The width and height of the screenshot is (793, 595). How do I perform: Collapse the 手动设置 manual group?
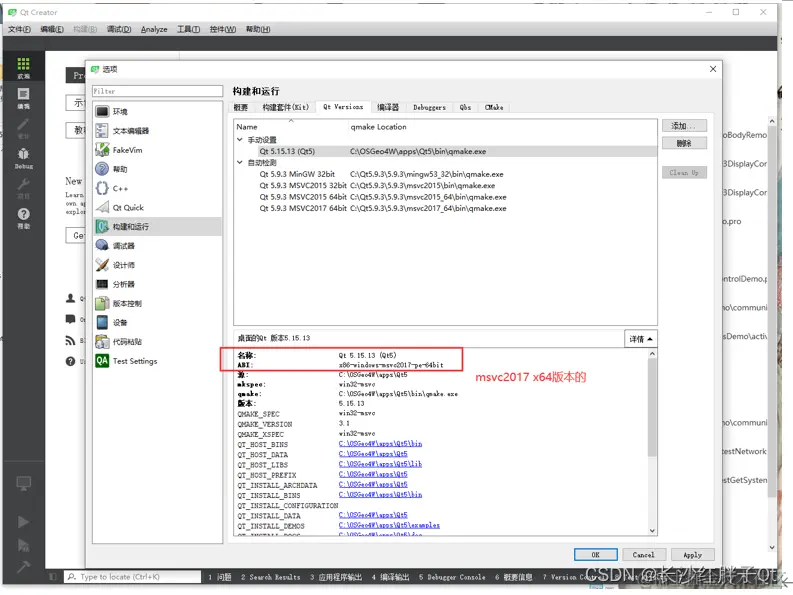click(240, 140)
